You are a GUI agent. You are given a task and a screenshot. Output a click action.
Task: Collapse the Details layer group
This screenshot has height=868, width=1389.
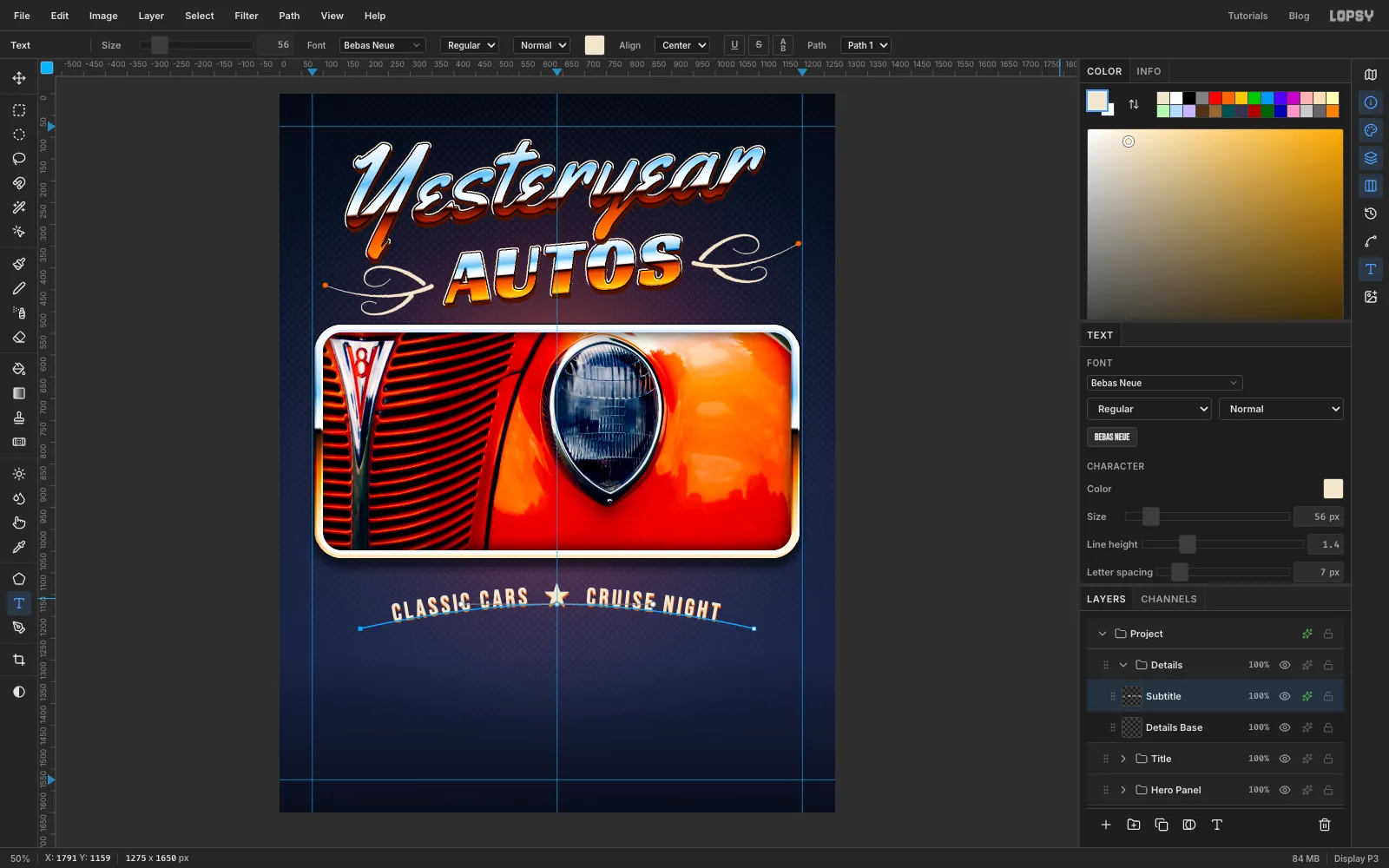point(1123,665)
